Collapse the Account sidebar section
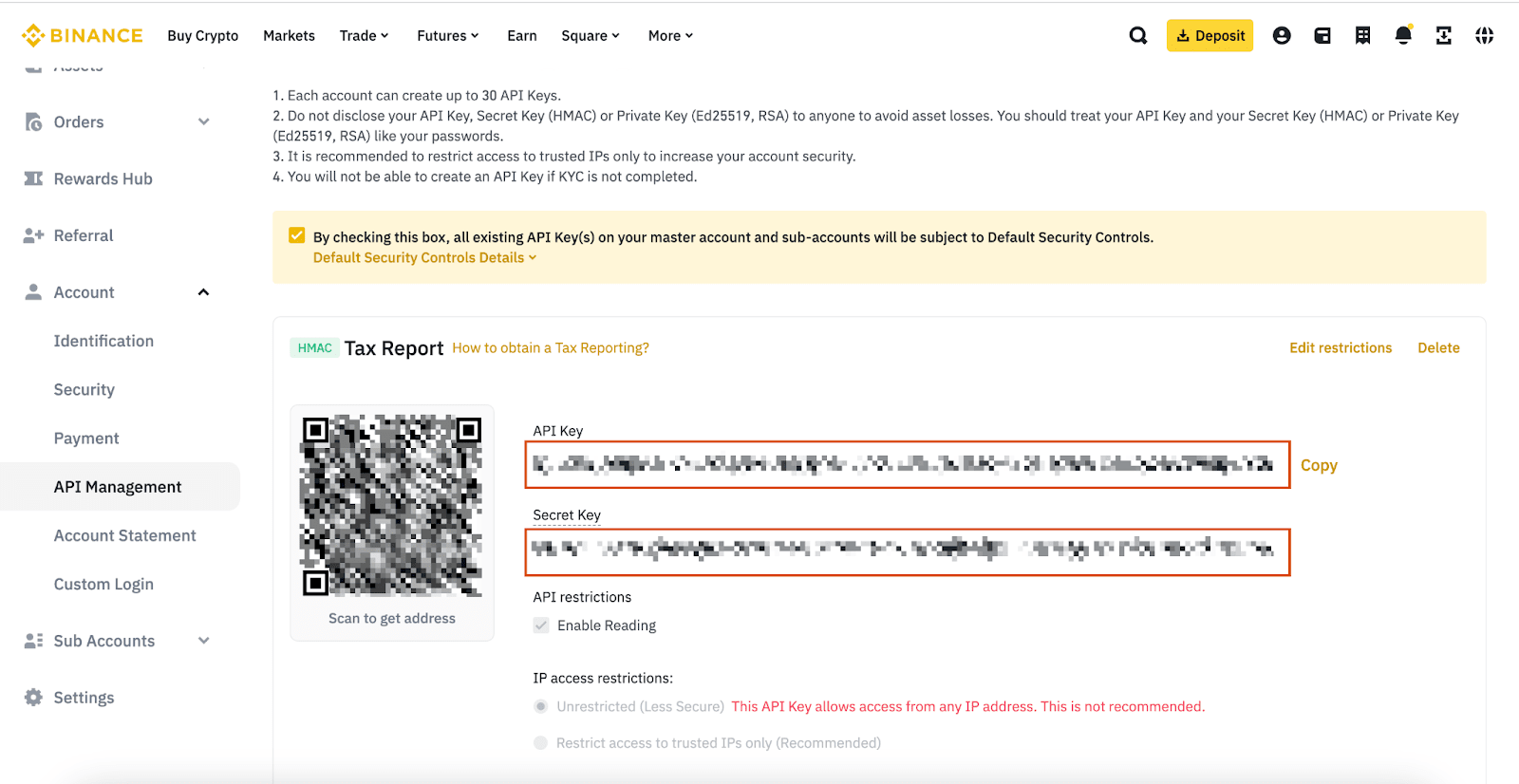 203,292
